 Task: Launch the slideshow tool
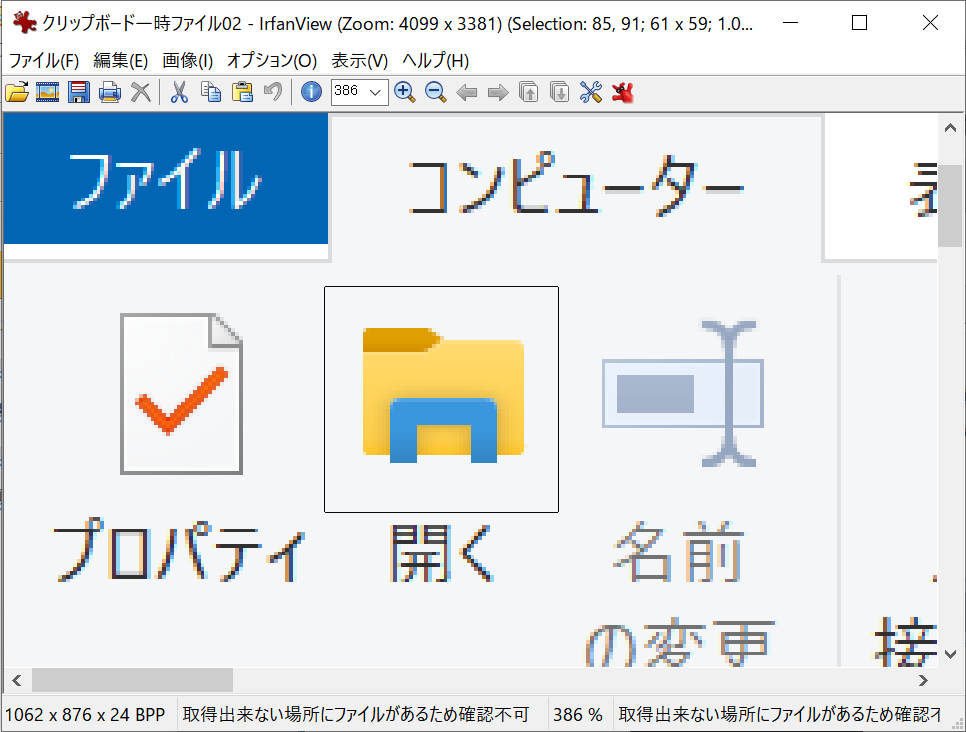point(47,91)
